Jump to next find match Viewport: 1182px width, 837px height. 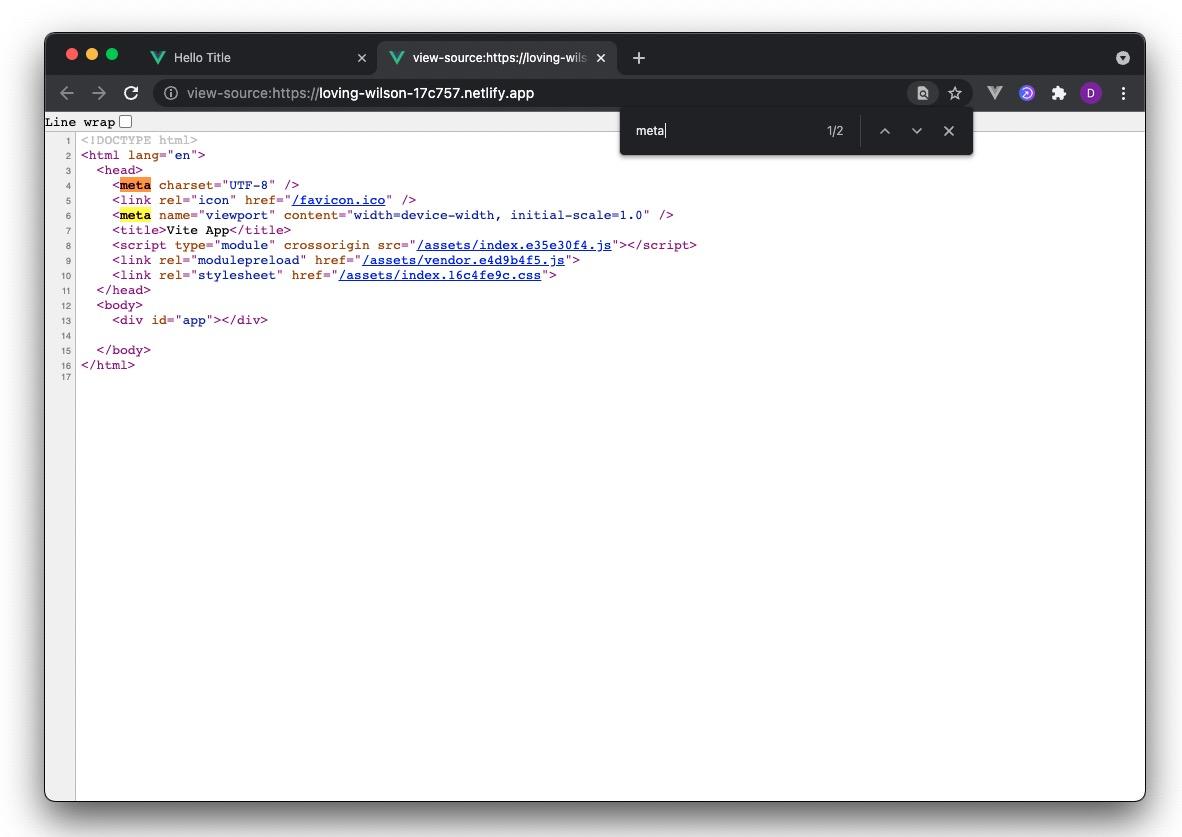coord(916,131)
